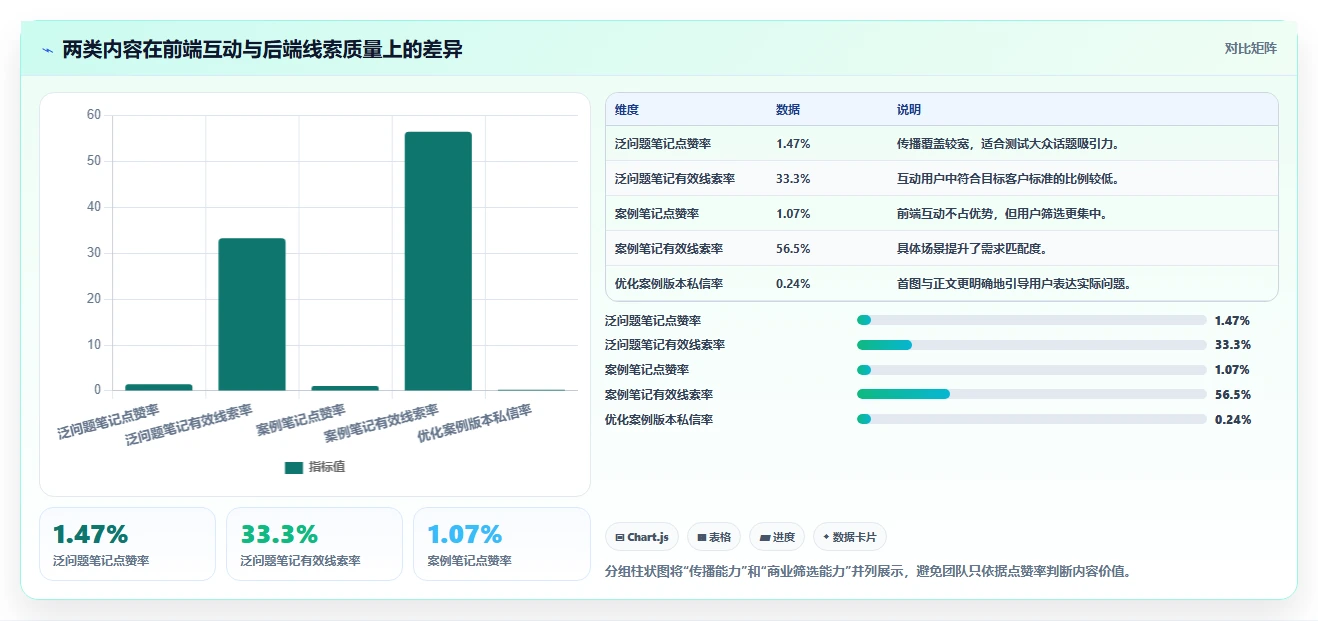The image size is (1318, 621).
Task: Click the lightning icon beside the title
Action: (48, 50)
